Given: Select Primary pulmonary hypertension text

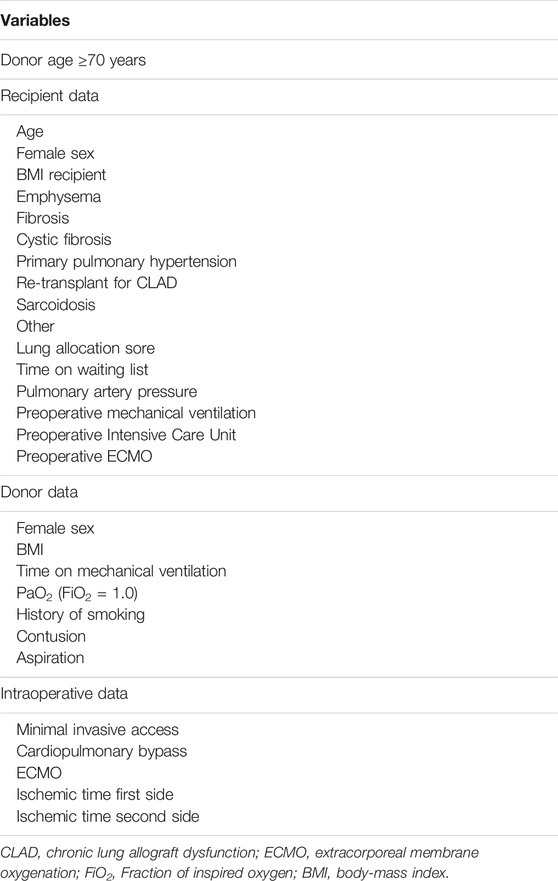Looking at the screenshot, I should tap(126, 262).
